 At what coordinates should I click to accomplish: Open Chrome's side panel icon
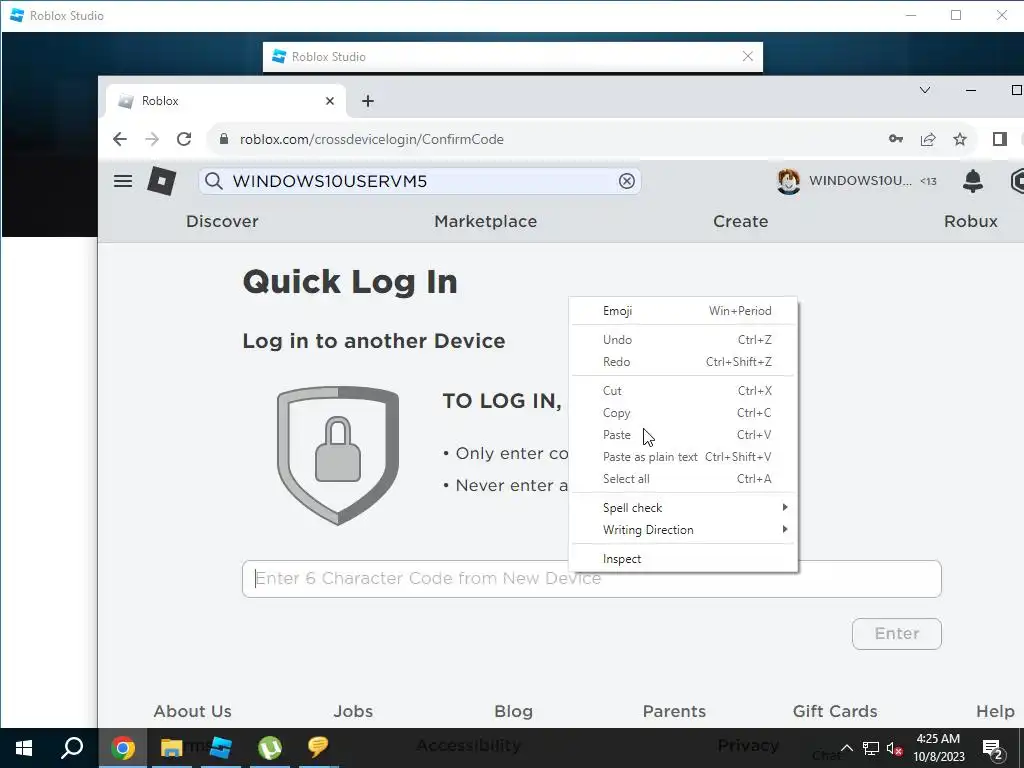point(999,139)
